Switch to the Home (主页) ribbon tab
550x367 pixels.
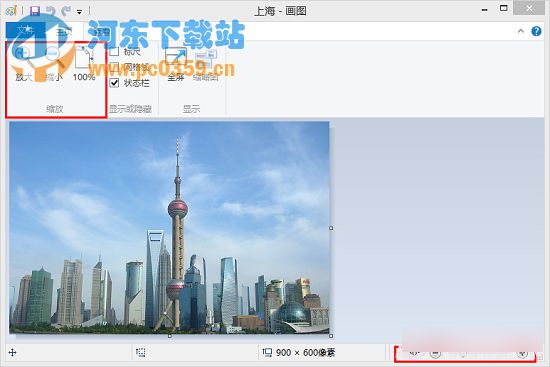[65, 31]
